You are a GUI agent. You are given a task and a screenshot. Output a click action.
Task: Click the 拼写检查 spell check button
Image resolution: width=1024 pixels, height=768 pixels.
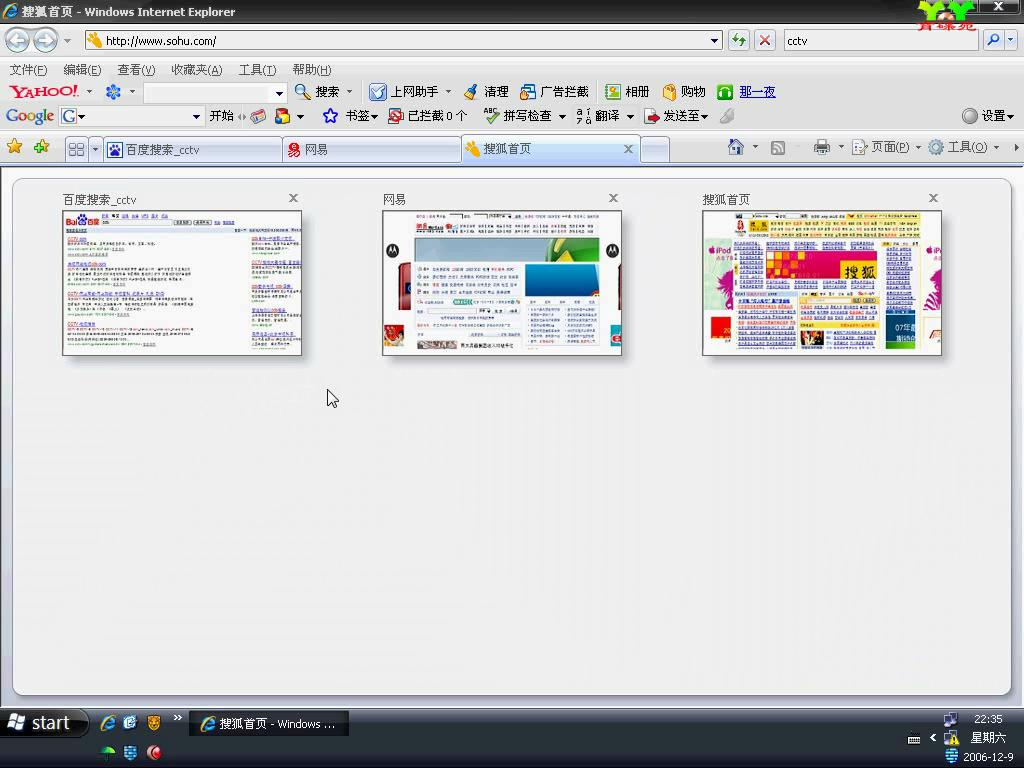518,116
